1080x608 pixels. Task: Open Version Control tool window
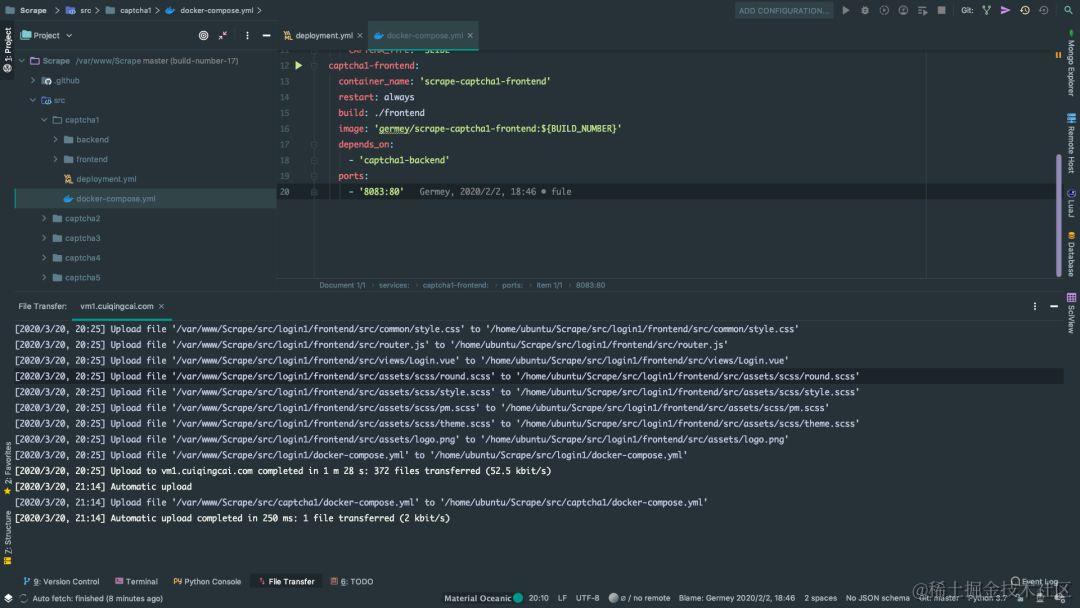61,582
